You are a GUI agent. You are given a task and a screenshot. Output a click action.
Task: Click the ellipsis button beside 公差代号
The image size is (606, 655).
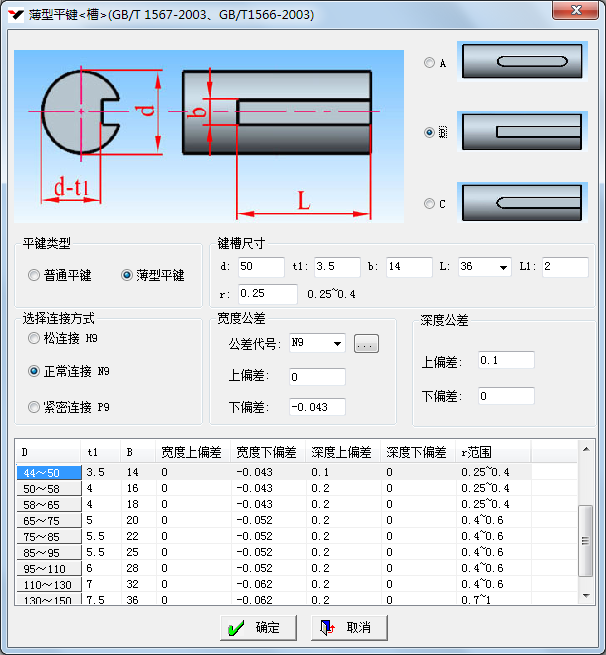pyautogui.click(x=366, y=343)
